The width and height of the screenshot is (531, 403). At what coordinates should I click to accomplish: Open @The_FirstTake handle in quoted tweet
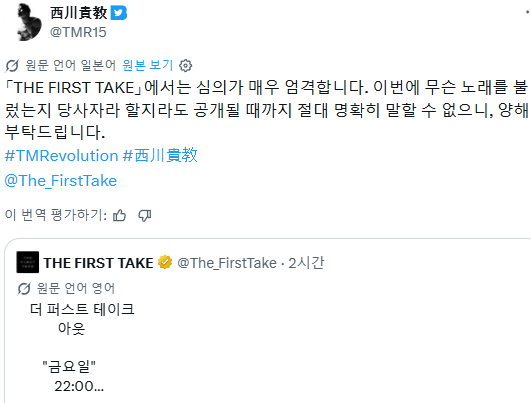[x=227, y=263]
